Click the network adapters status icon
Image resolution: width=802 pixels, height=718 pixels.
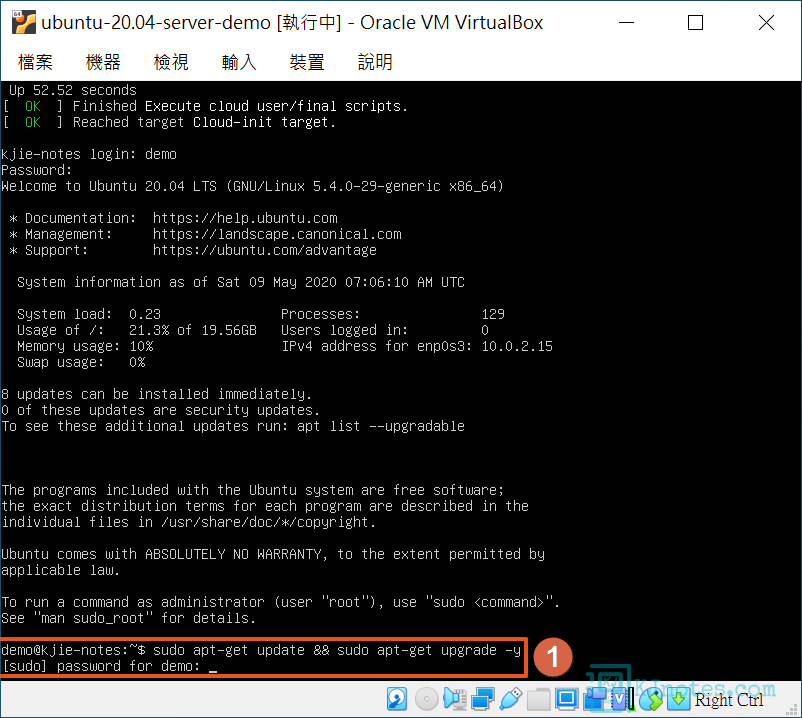(x=482, y=699)
